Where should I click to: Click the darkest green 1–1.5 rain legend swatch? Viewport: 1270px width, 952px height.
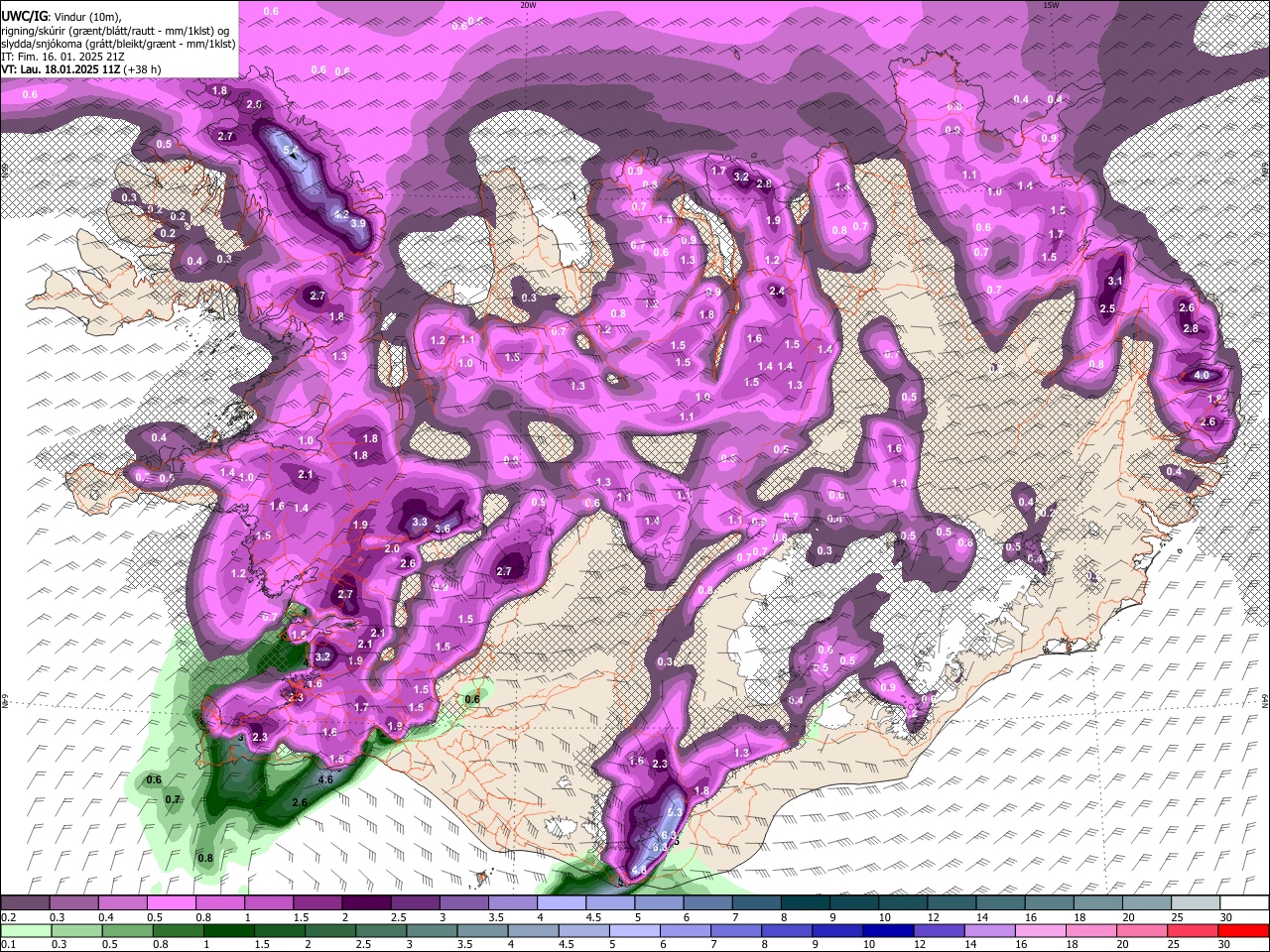click(227, 930)
